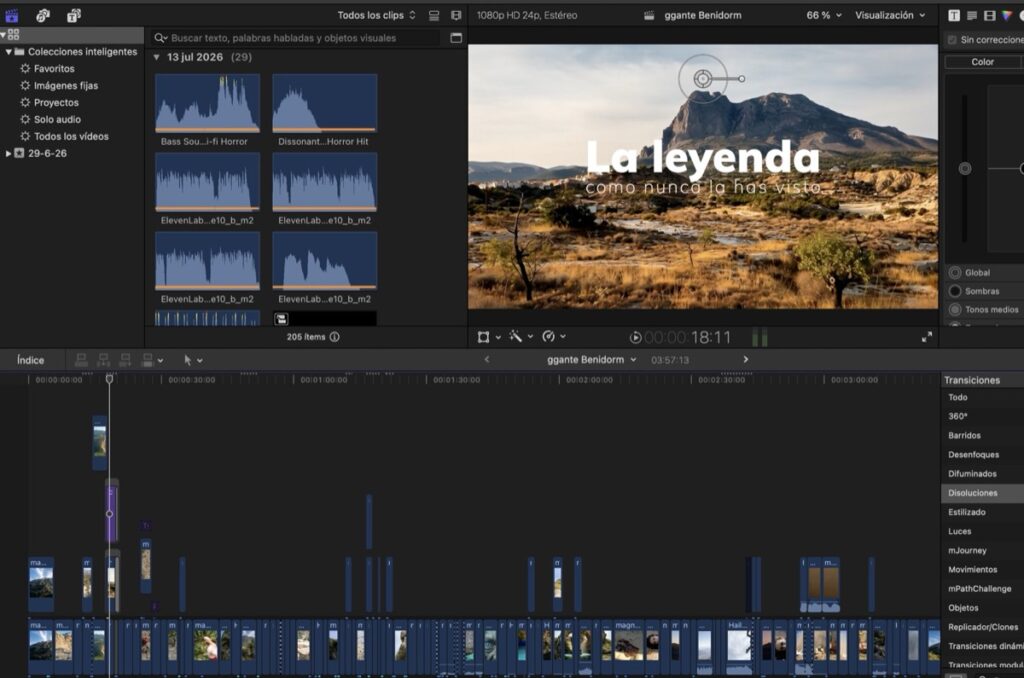Click the project clapper icon by ggante Benidorm
This screenshot has height=678, width=1024.
(649, 15)
